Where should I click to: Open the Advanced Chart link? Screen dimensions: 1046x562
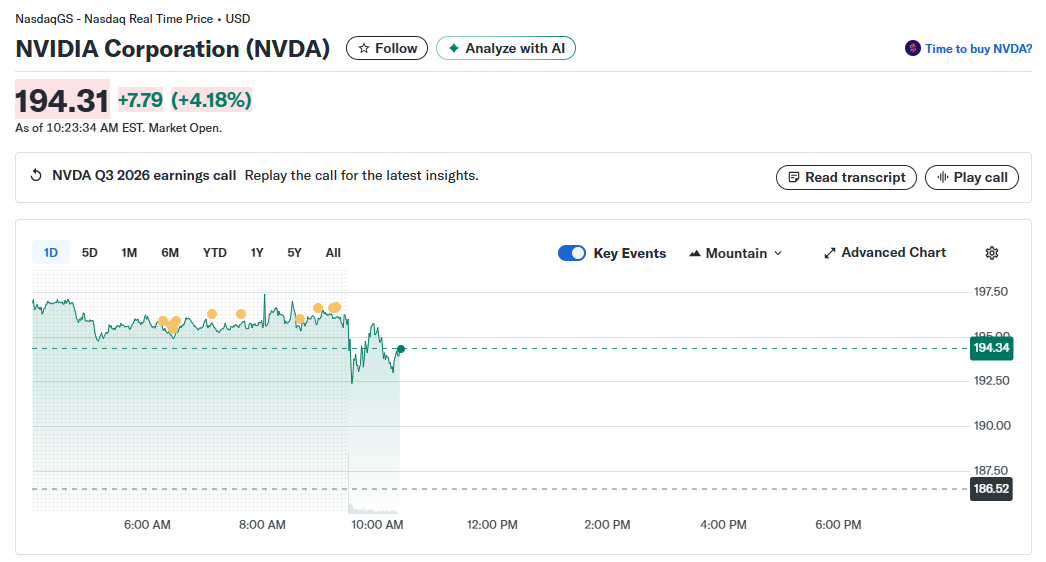[x=885, y=252]
